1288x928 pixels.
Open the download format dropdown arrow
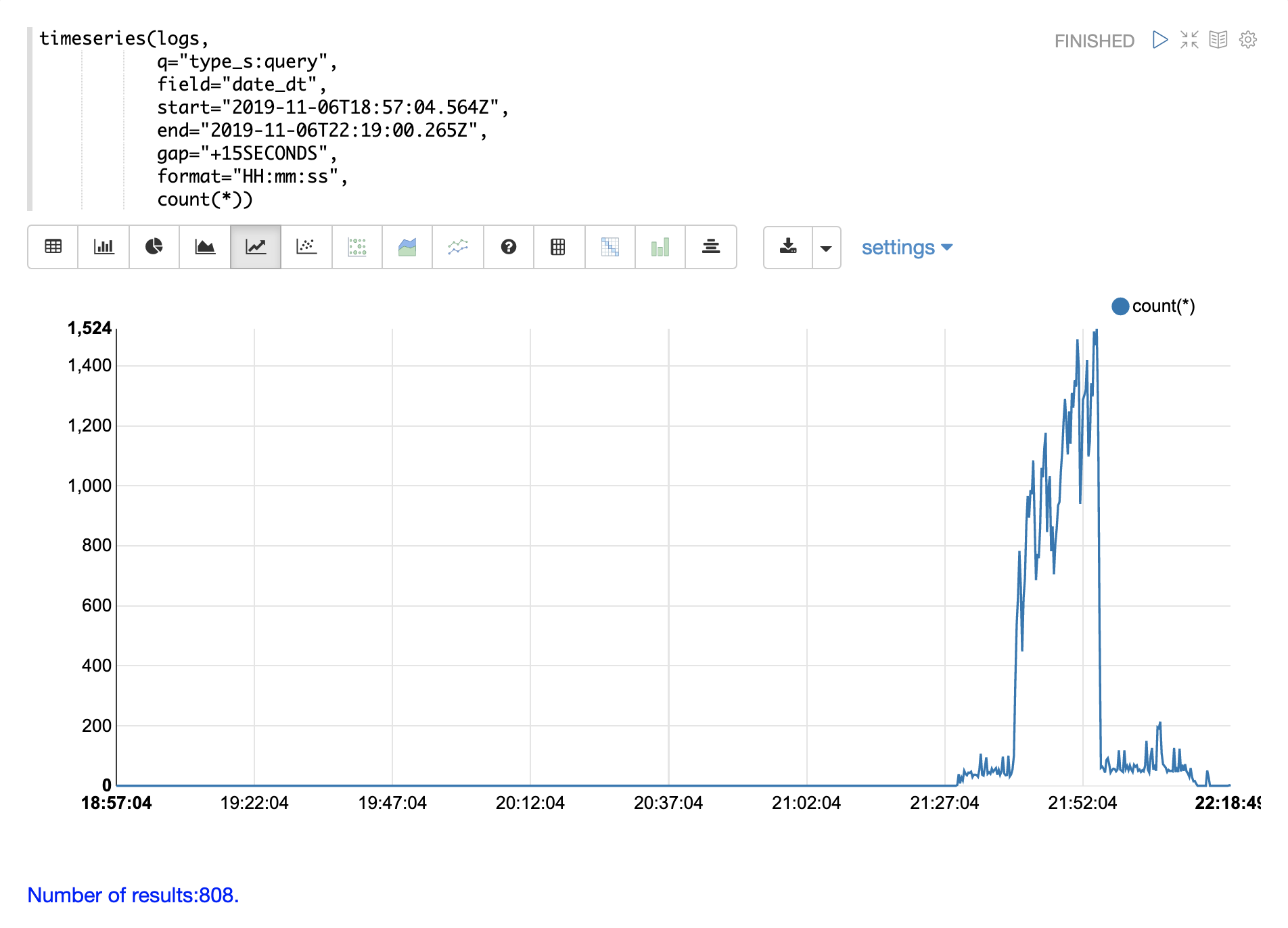826,248
